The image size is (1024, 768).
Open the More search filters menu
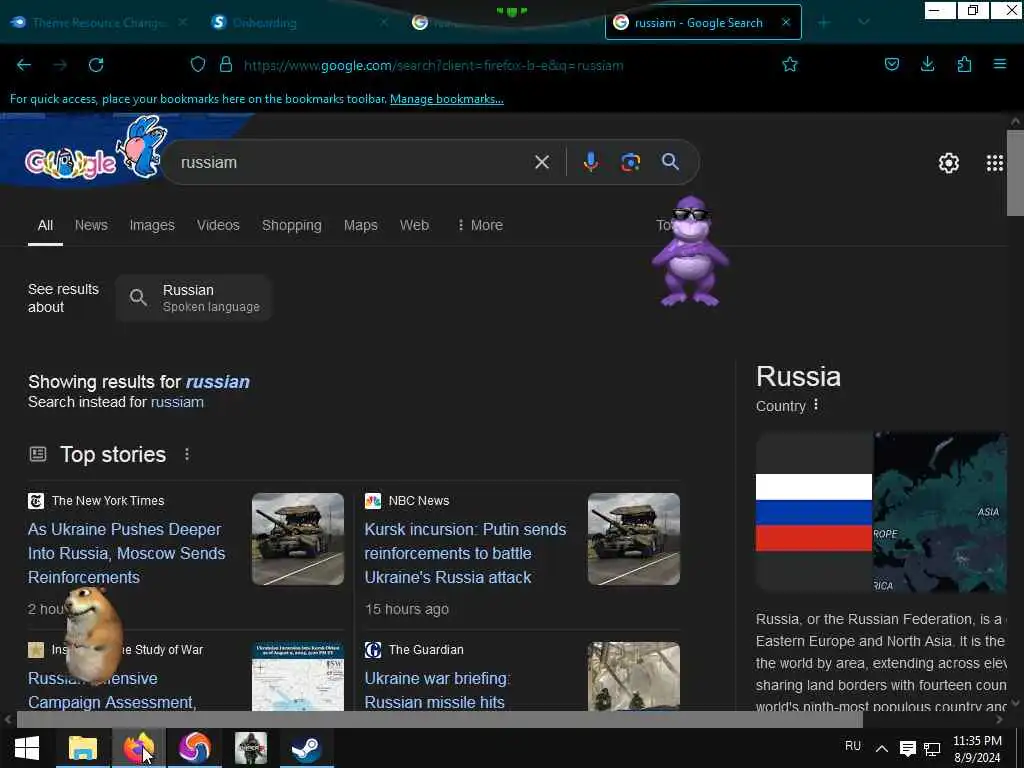point(480,225)
